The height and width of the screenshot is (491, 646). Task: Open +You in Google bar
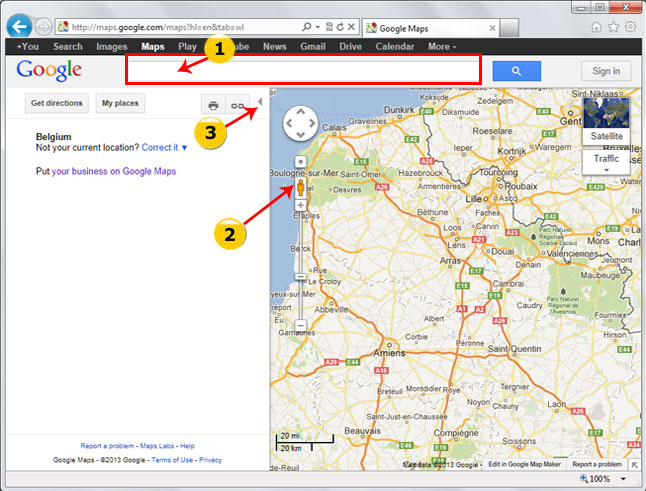click(x=28, y=47)
